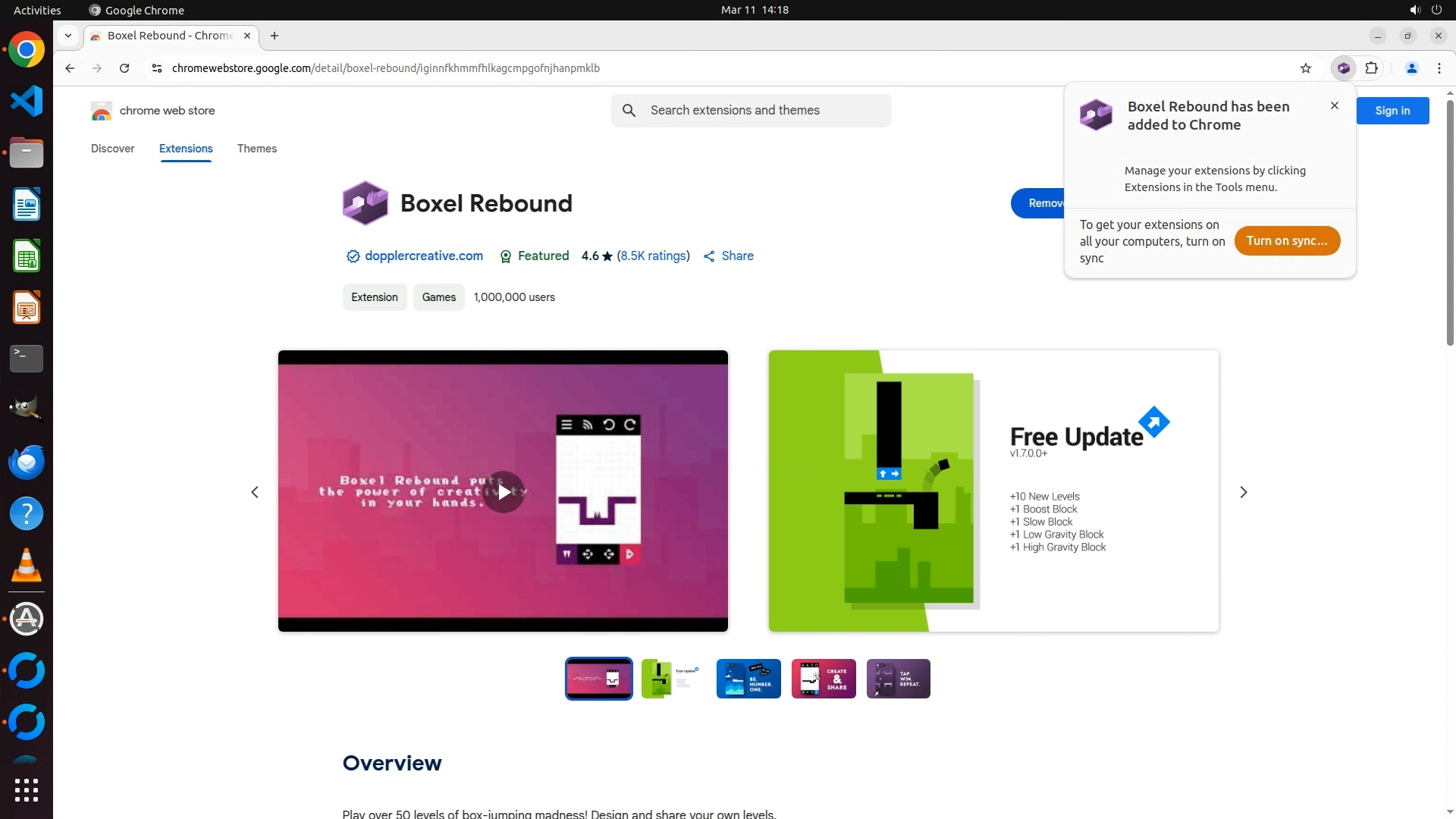This screenshot has height=819, width=1456.
Task: Select the blue 'Be Number One' thumbnail
Action: pos(748,679)
